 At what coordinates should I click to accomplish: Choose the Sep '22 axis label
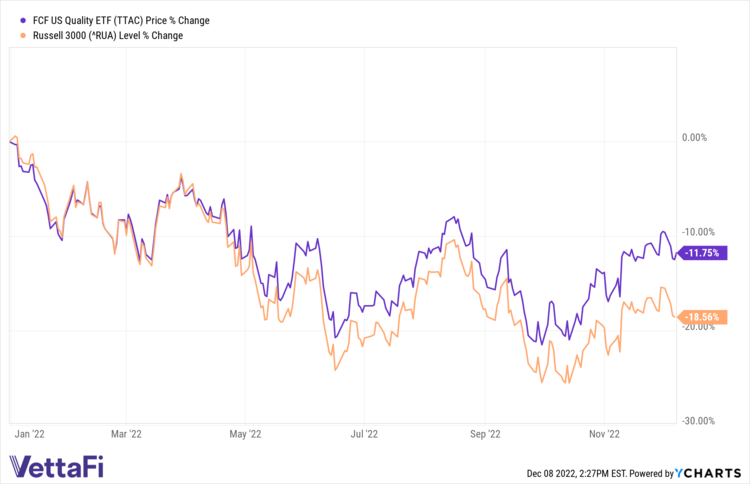coord(484,434)
